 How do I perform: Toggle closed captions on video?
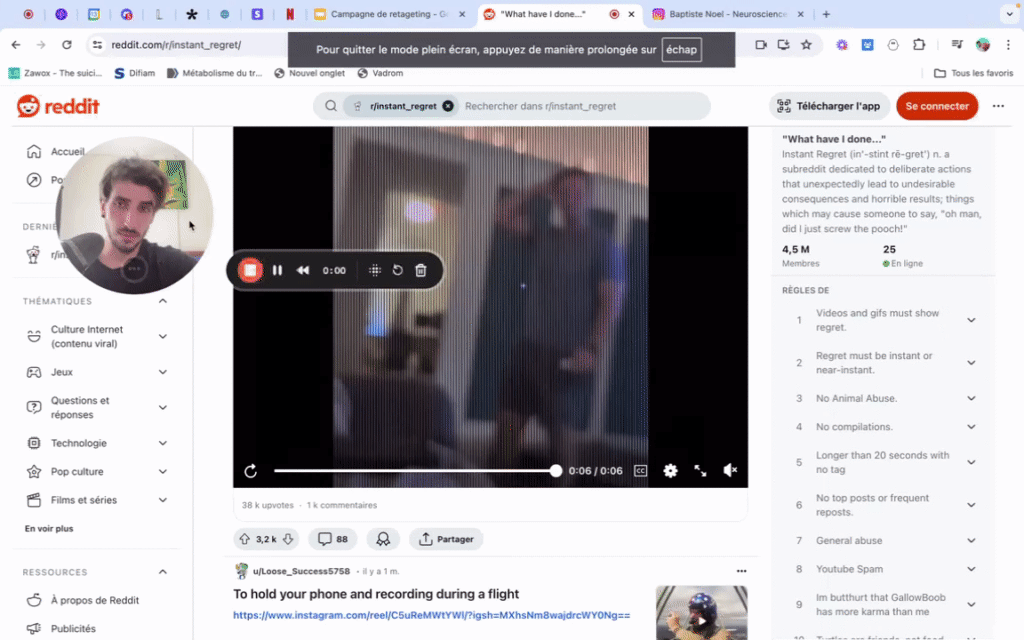click(x=641, y=471)
